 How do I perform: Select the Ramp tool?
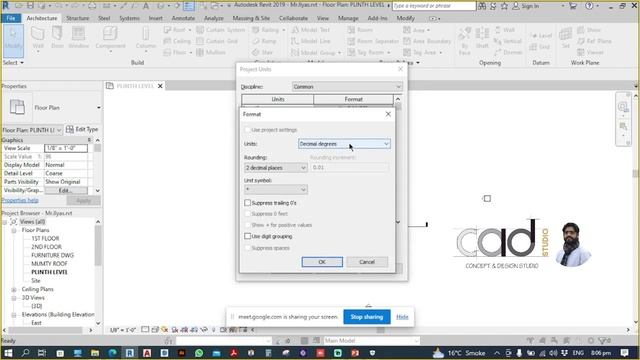[264, 41]
